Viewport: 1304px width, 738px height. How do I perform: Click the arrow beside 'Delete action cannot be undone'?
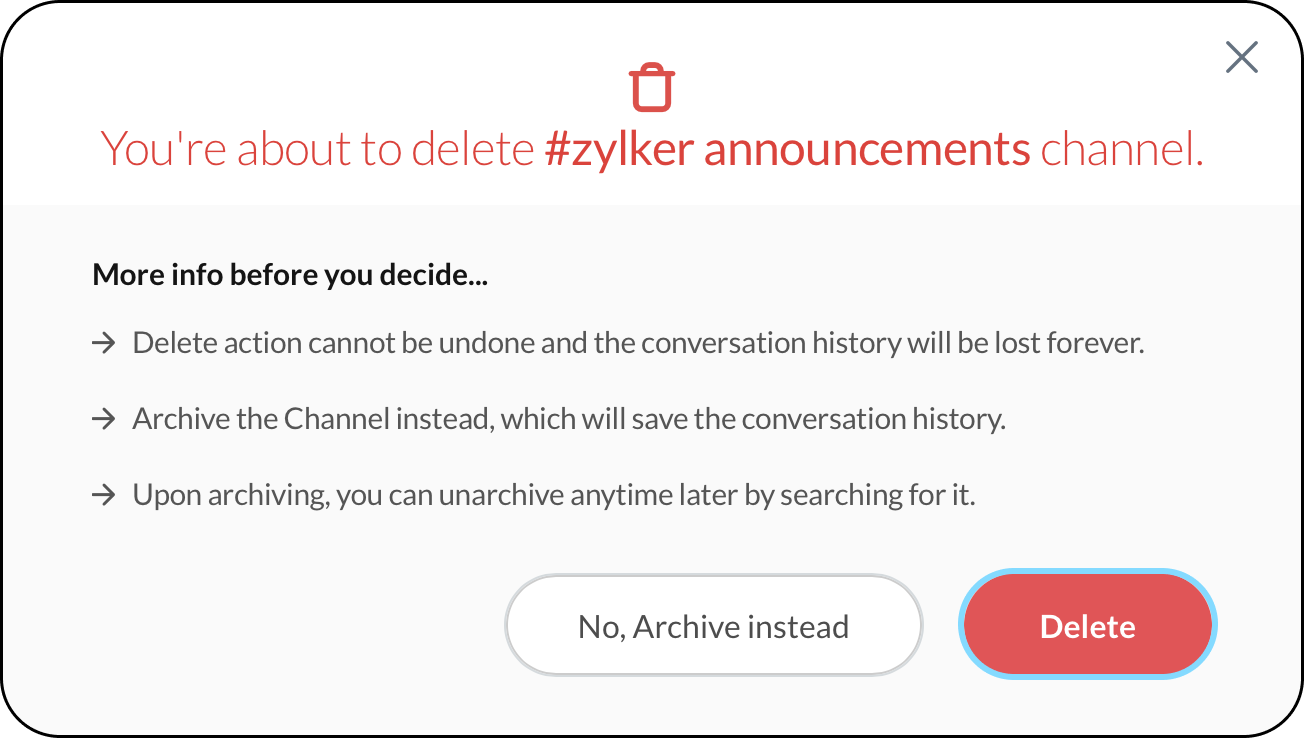(104, 343)
